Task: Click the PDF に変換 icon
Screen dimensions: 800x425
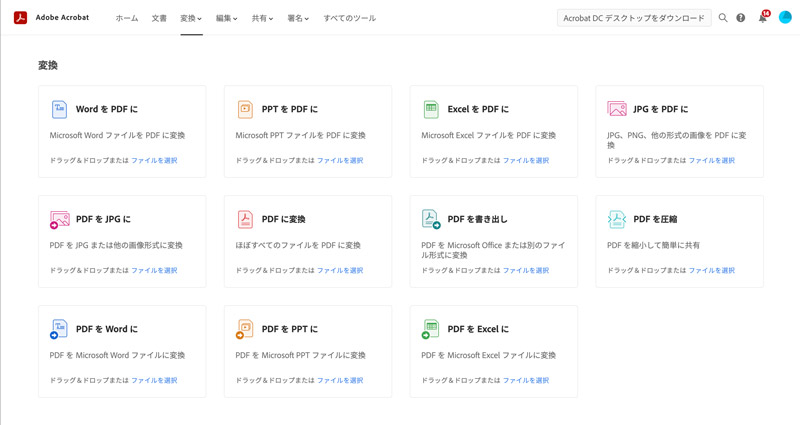Action: (x=245, y=219)
